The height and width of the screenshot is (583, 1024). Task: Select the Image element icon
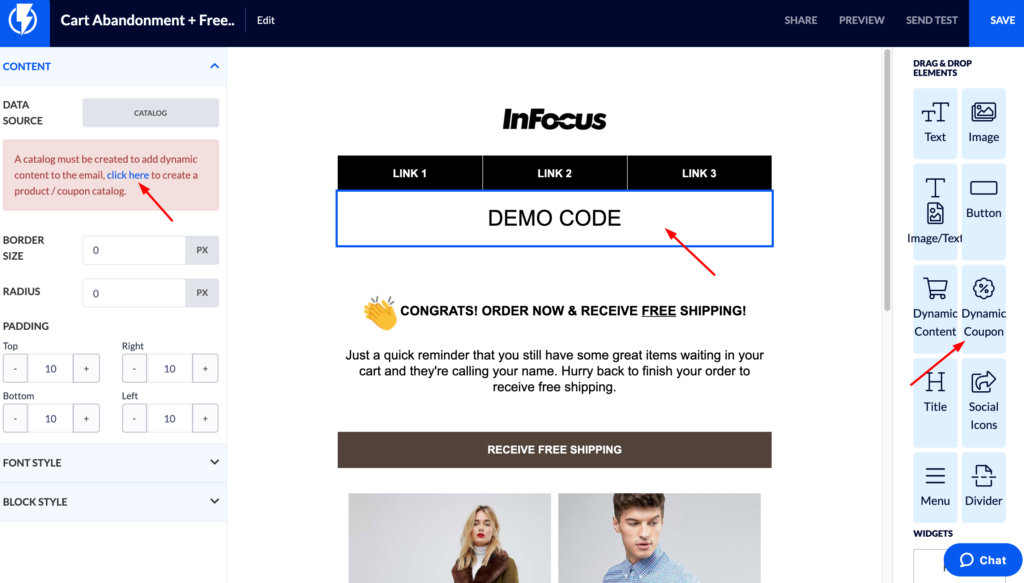pos(983,112)
